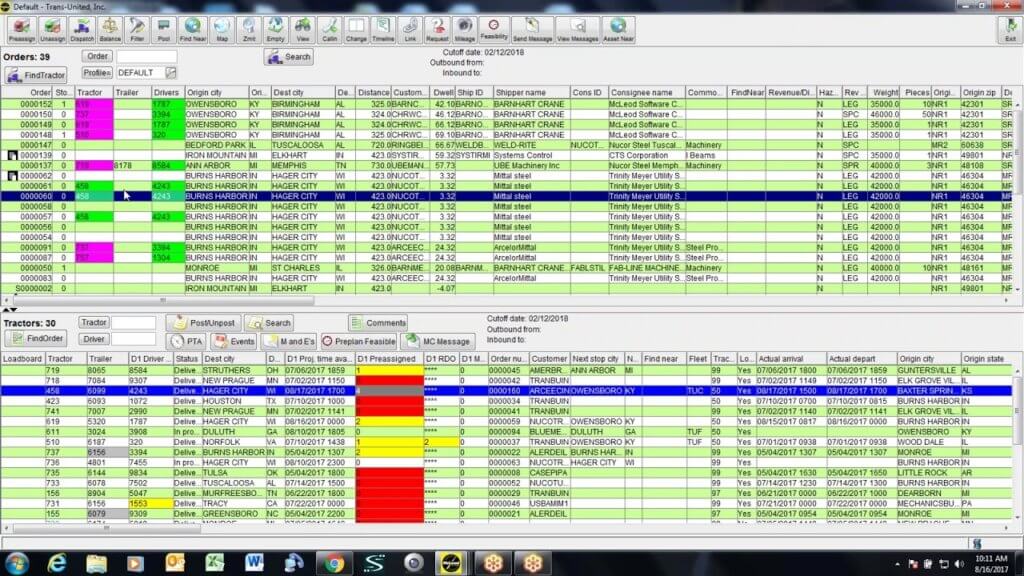The image size is (1024, 576).
Task: Click the Unassign toolbar icon
Action: pyautogui.click(x=52, y=30)
